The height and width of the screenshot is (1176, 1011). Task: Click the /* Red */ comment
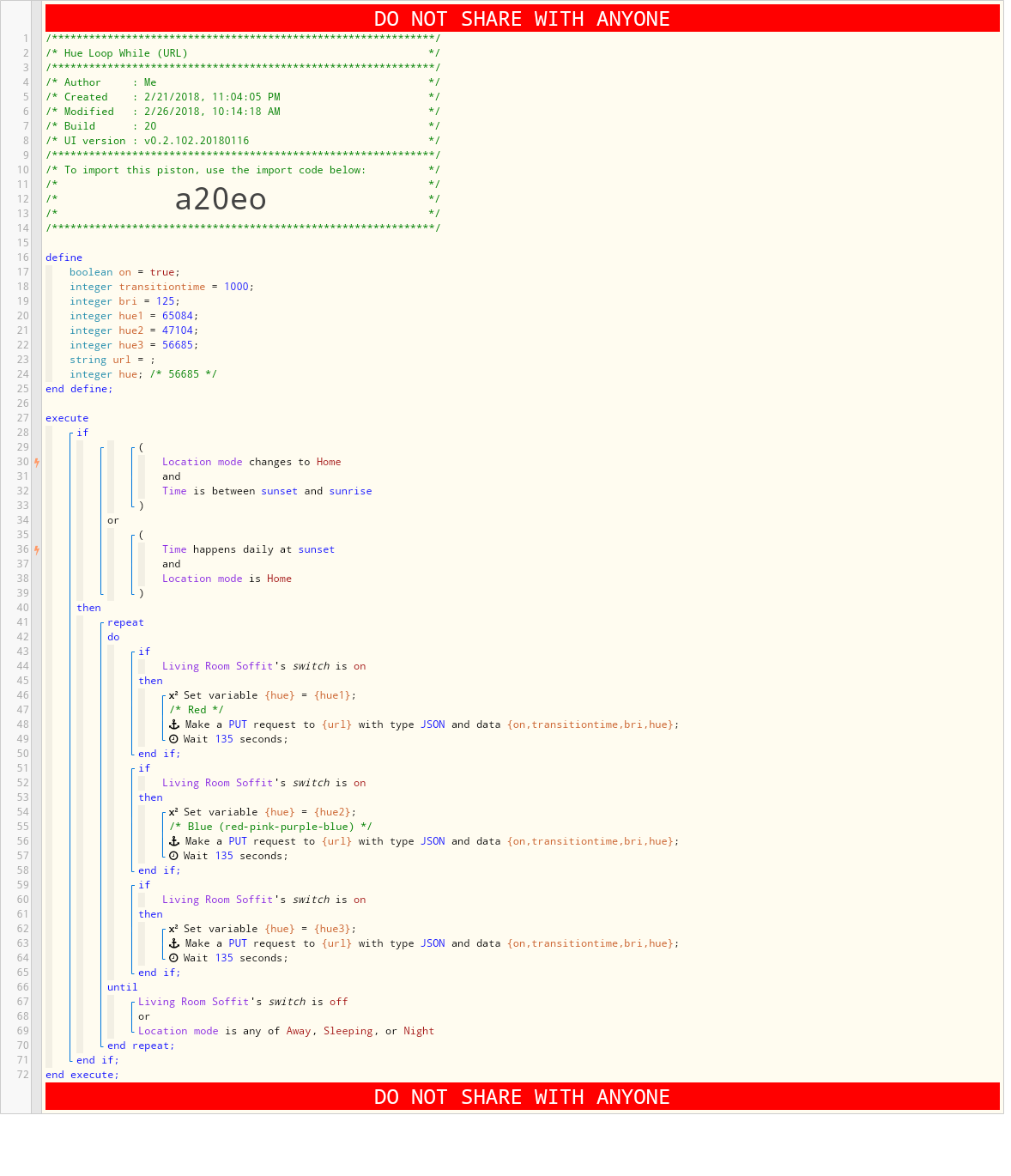[197, 710]
